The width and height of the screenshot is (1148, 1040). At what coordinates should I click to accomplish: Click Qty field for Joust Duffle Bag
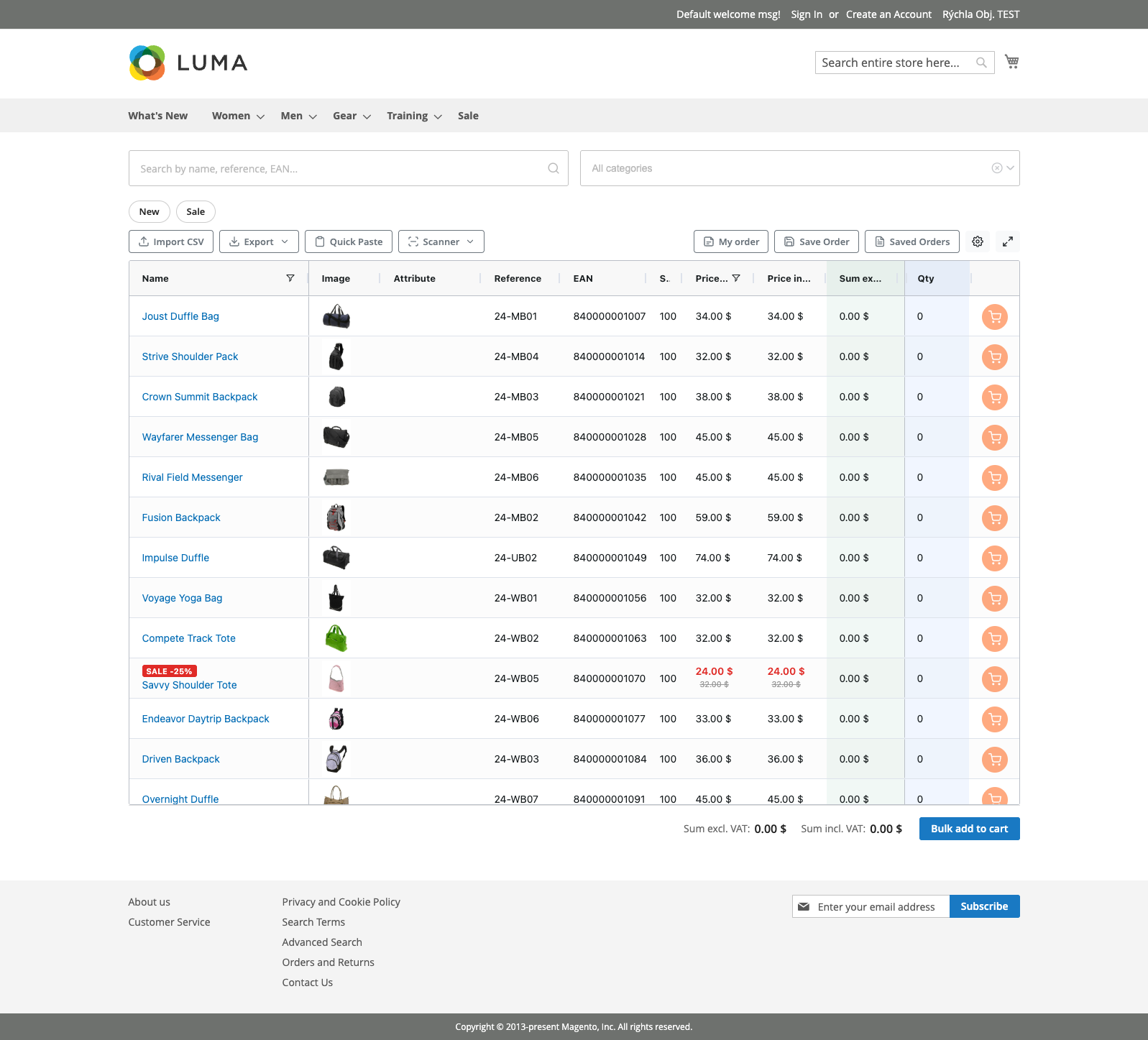tap(937, 316)
